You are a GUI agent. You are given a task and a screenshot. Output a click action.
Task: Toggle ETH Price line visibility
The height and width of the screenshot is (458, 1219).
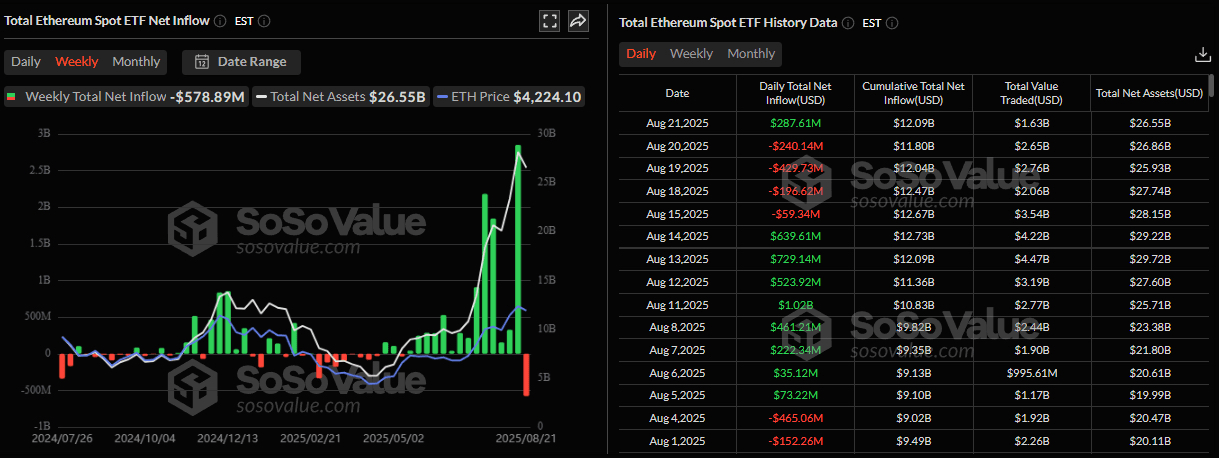pos(509,97)
